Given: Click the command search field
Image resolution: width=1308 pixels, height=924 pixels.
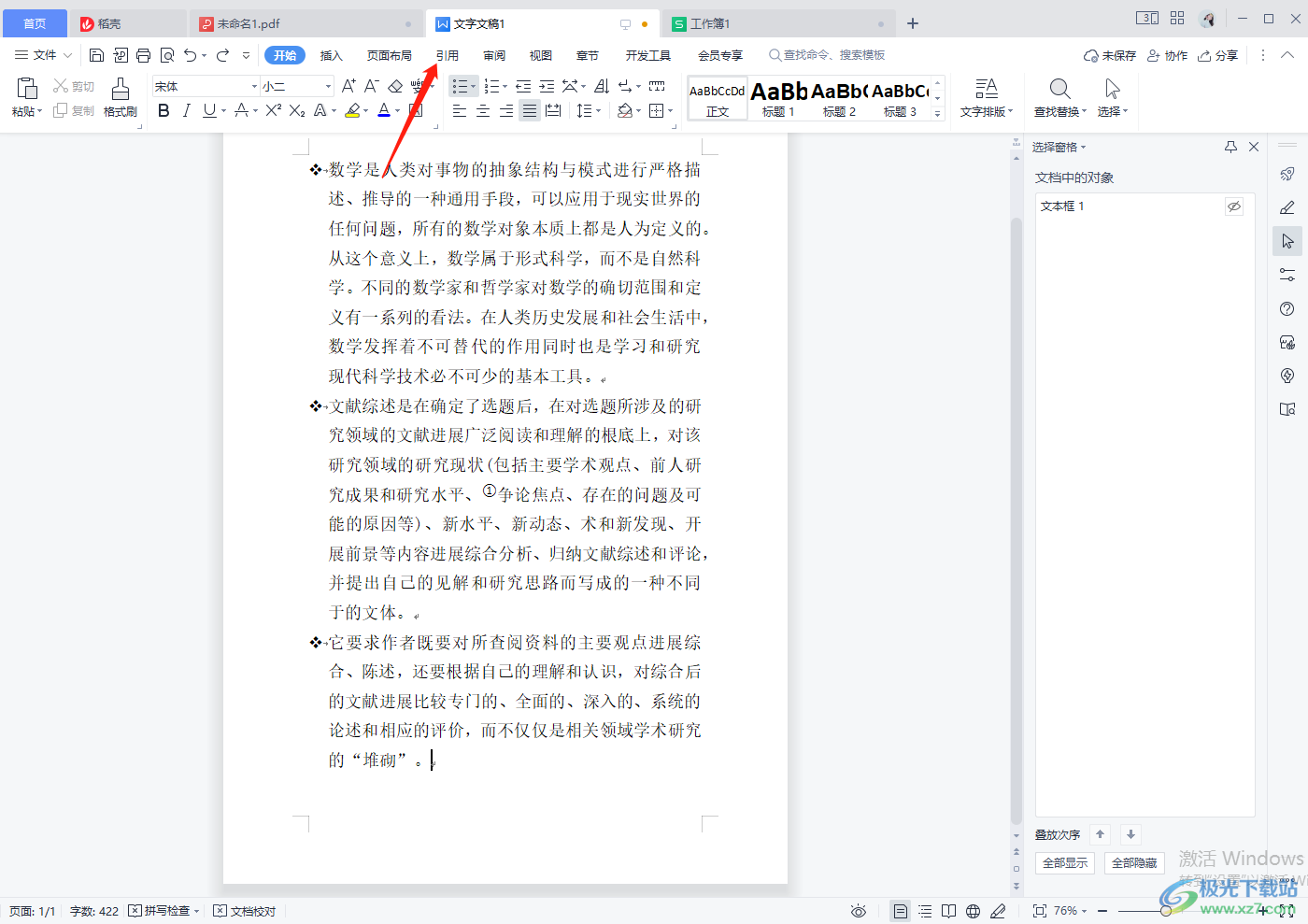Looking at the screenshot, I should [x=827, y=55].
